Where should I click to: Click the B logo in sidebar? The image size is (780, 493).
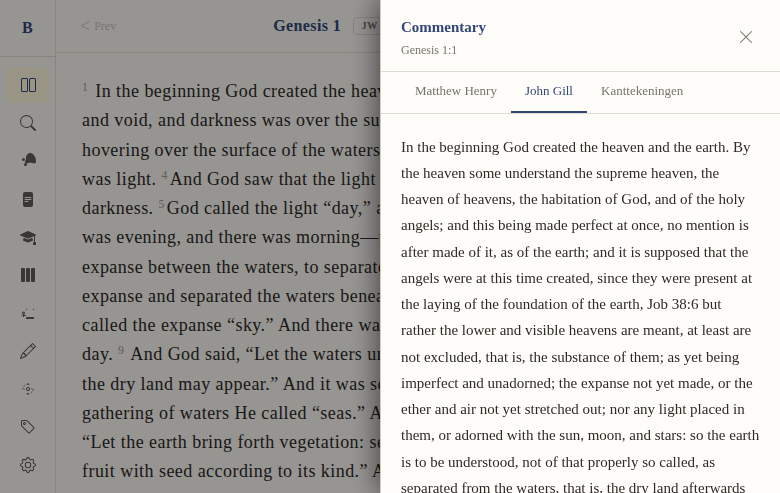[27, 28]
